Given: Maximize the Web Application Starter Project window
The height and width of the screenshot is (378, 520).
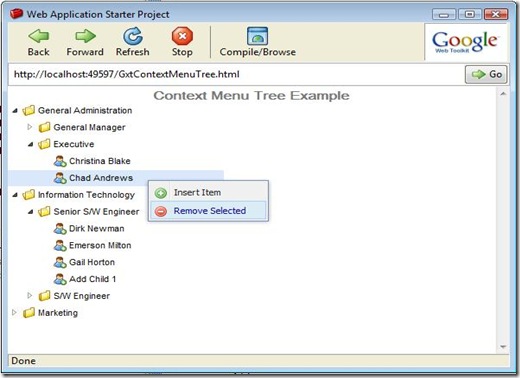Looking at the screenshot, I should 470,14.
